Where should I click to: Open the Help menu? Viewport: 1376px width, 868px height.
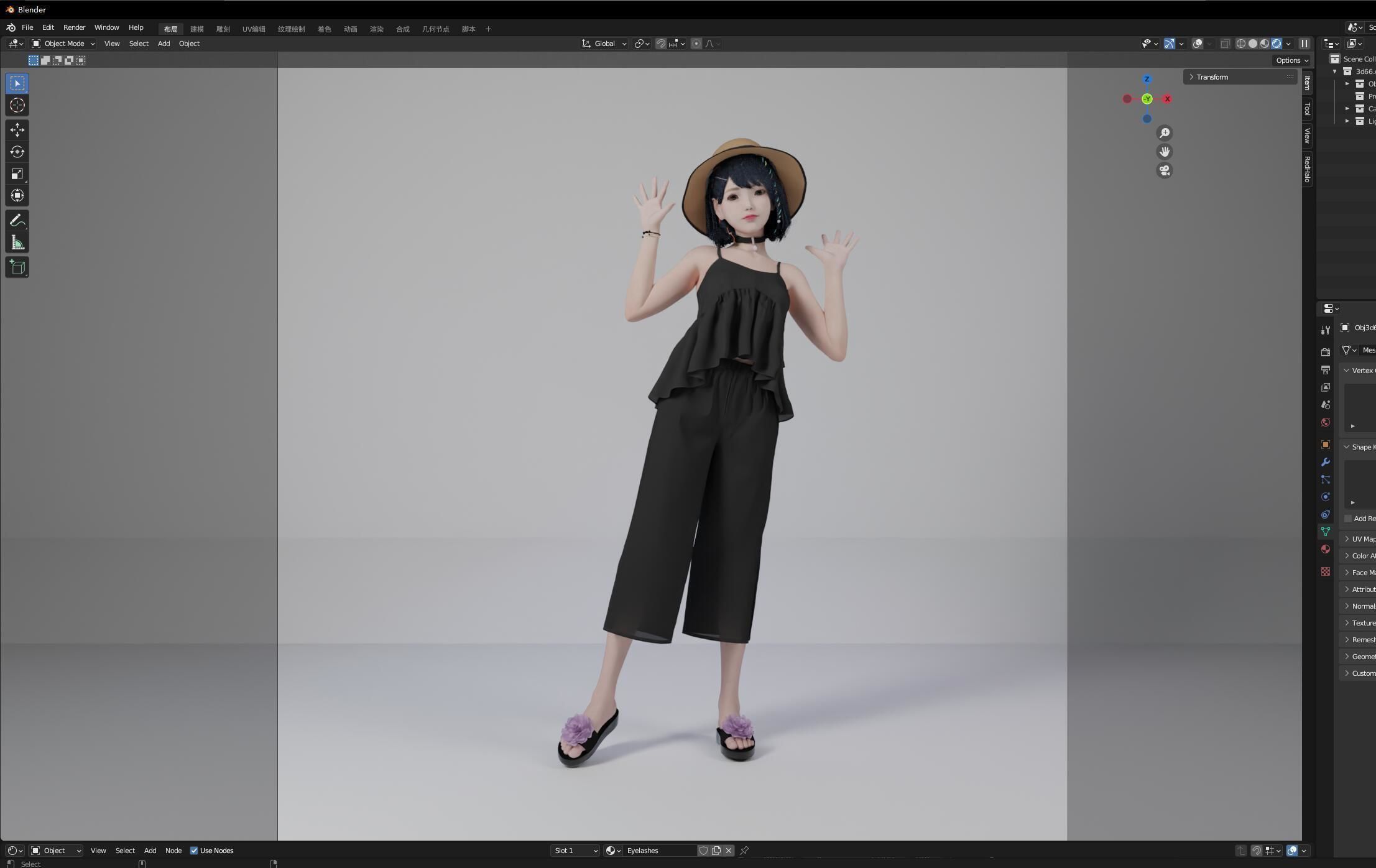tap(136, 27)
